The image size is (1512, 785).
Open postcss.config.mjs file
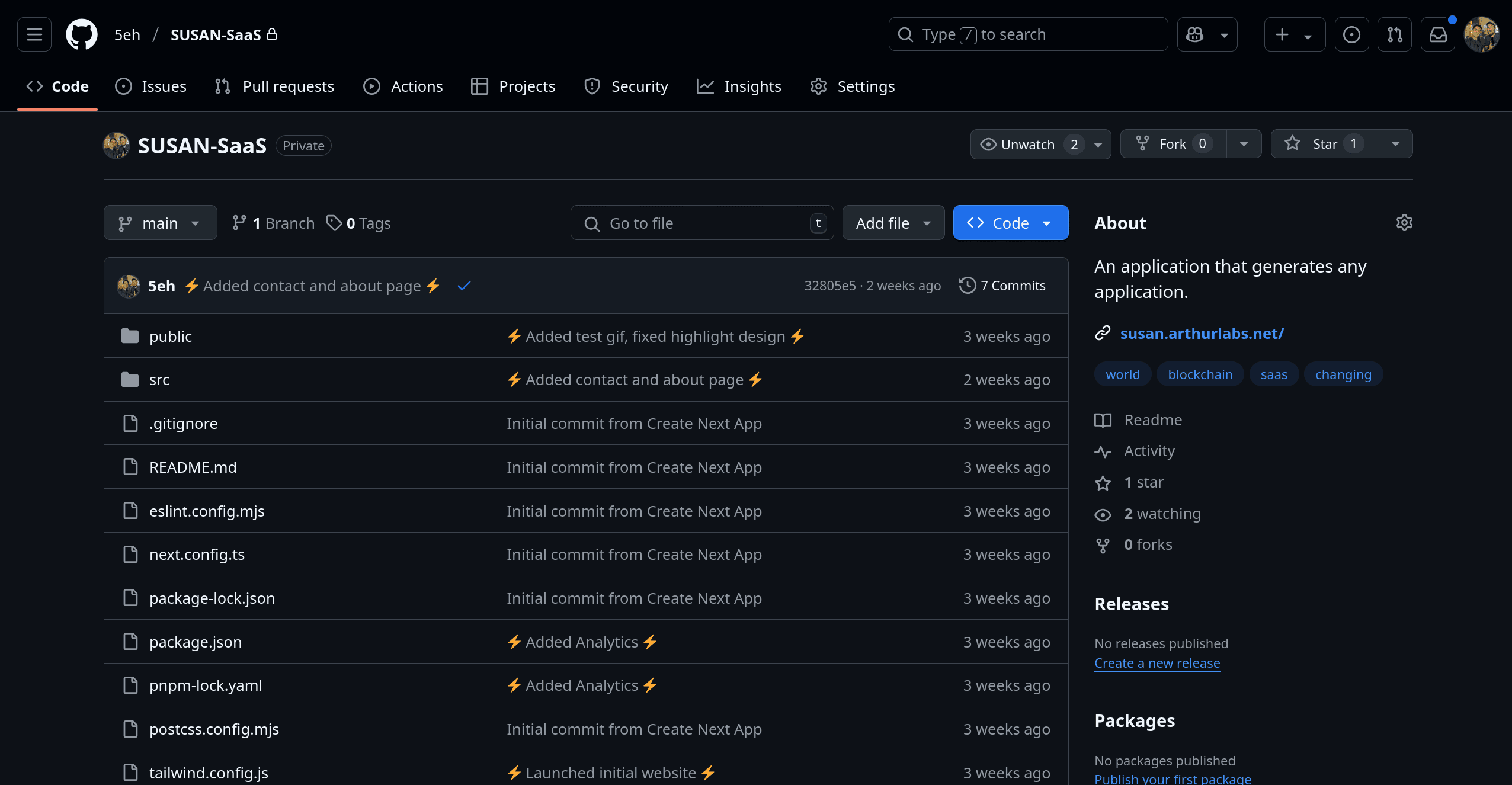(214, 729)
